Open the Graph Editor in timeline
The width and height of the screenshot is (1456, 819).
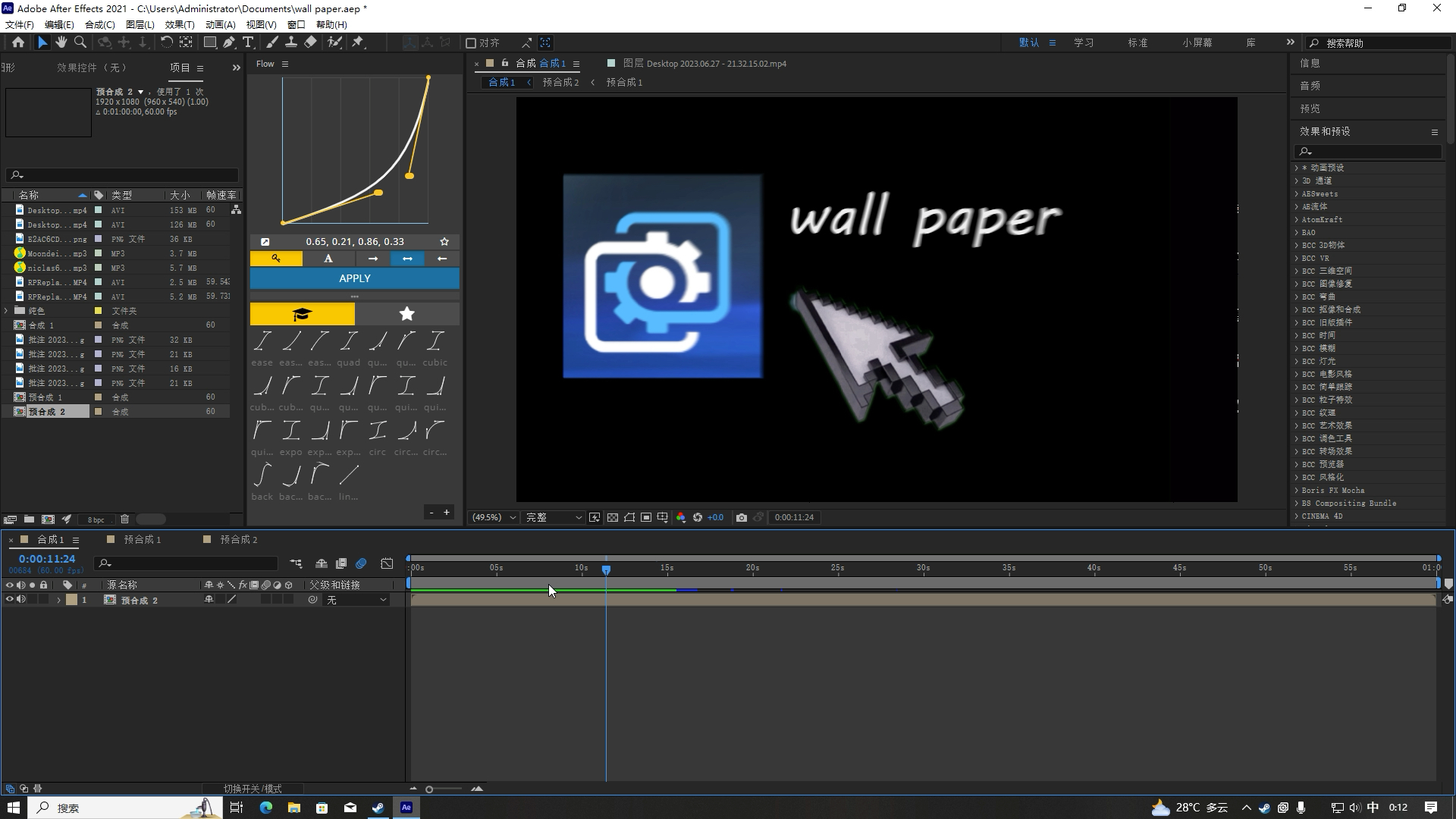point(387,563)
